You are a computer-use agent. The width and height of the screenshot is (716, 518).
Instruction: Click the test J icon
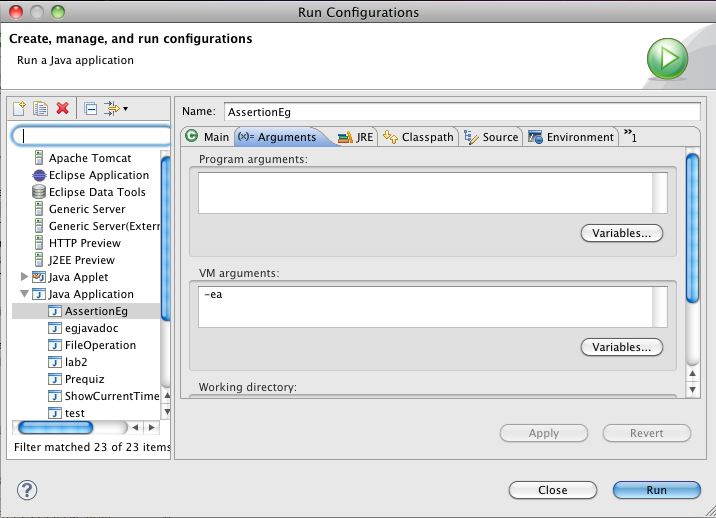pos(55,413)
